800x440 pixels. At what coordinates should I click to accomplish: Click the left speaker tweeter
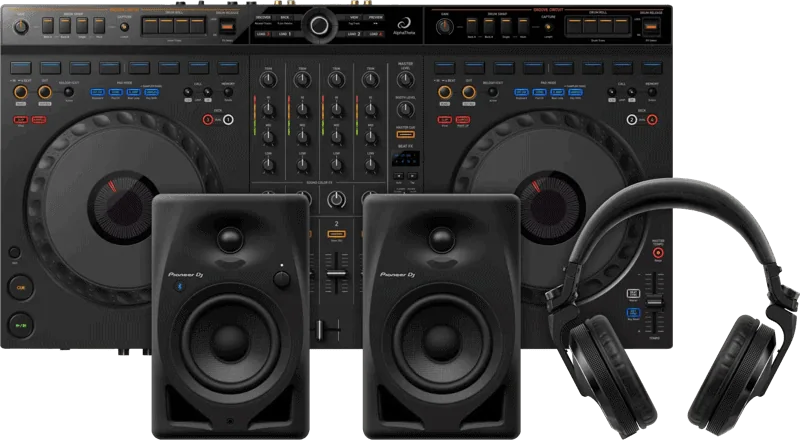230,240
